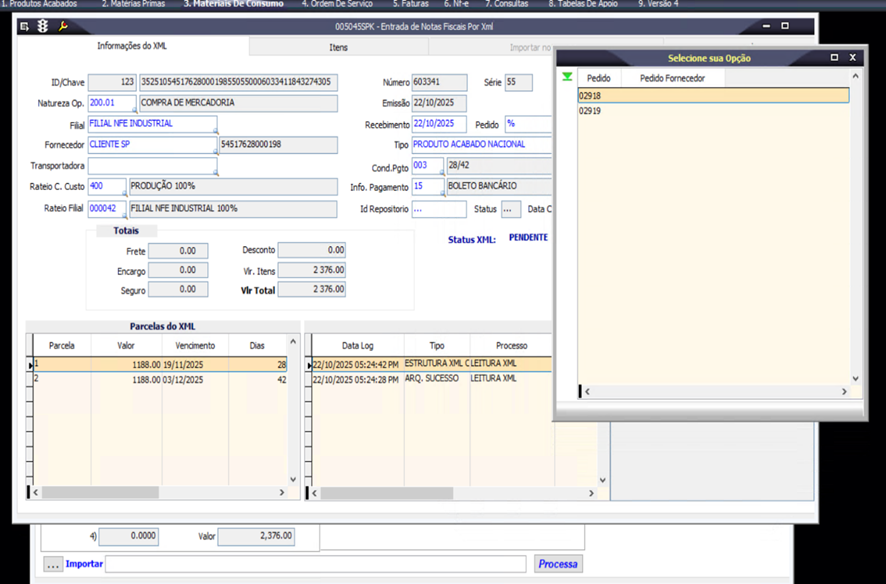Click the Id Repositorio field
The width and height of the screenshot is (886, 584).
pos(439,209)
